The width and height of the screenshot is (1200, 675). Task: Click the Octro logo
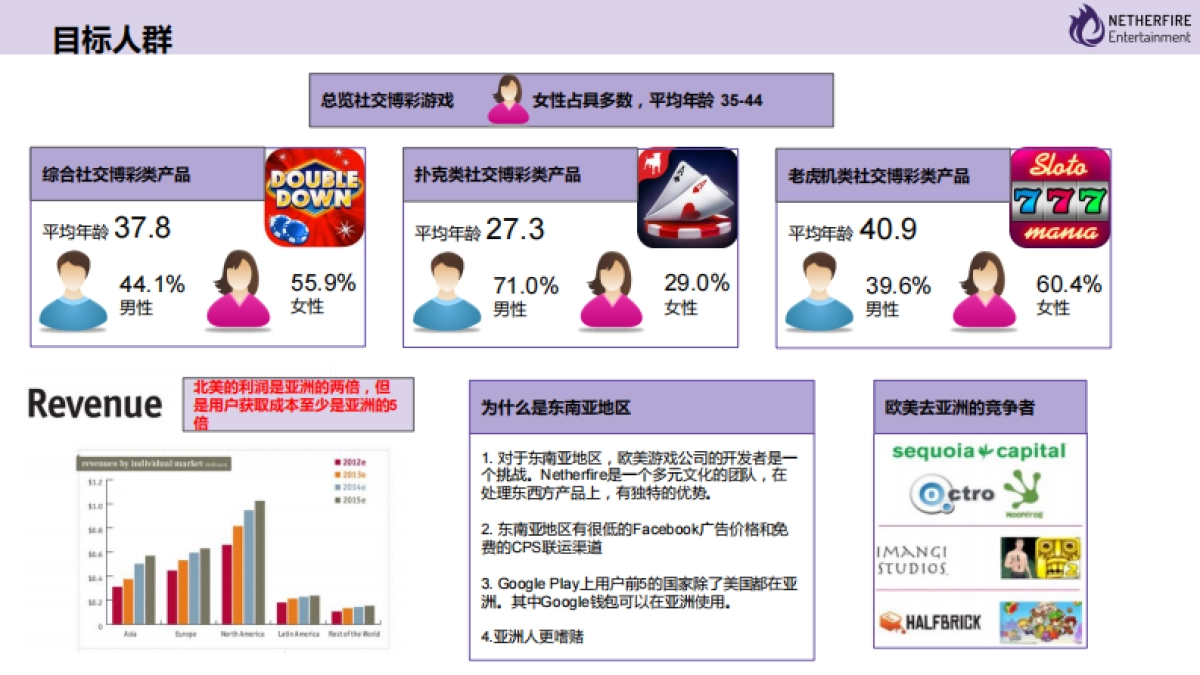point(951,494)
